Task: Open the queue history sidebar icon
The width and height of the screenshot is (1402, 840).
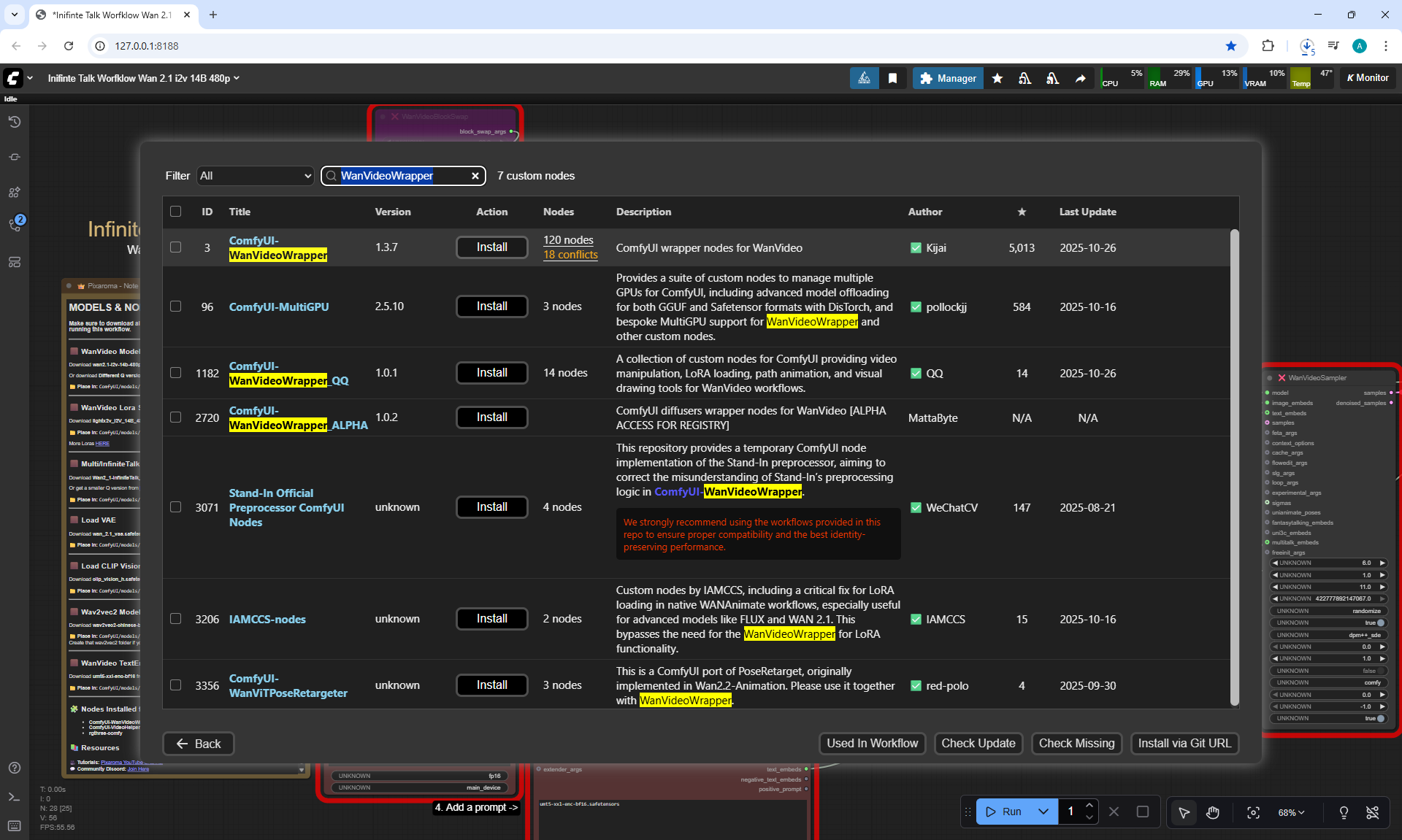Action: [x=15, y=122]
